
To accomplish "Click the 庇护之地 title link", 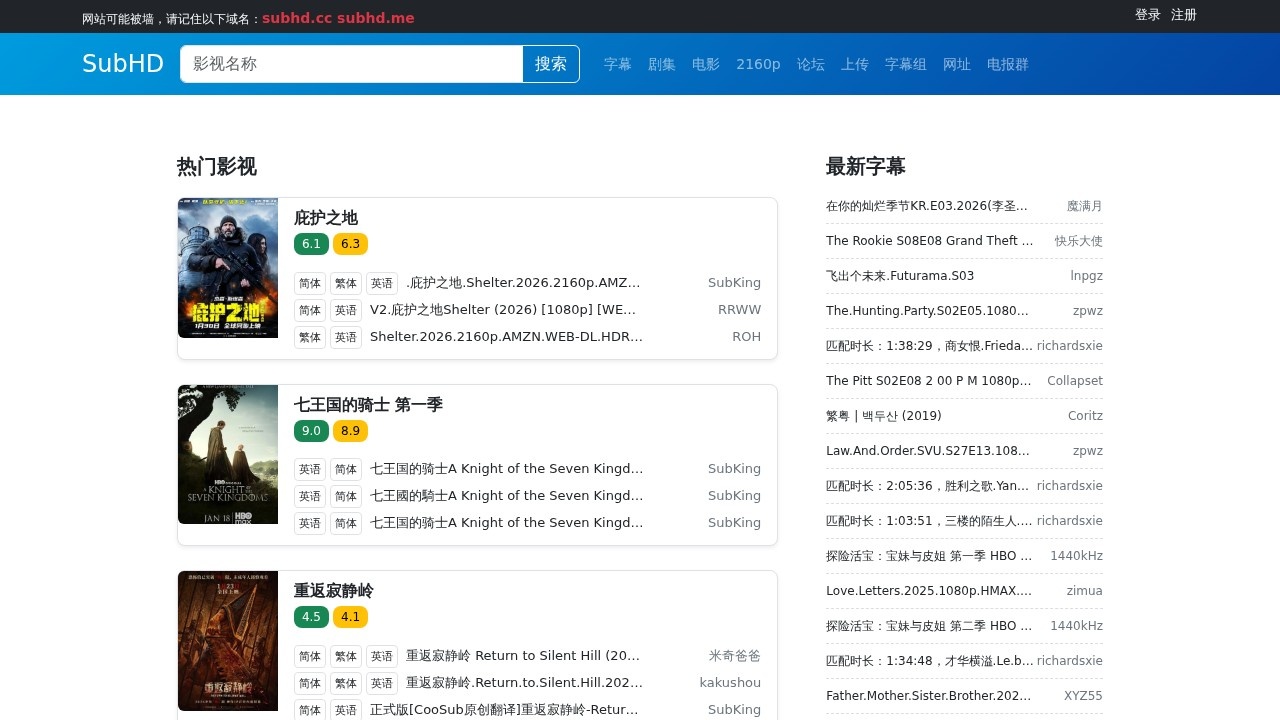I will click(325, 218).
